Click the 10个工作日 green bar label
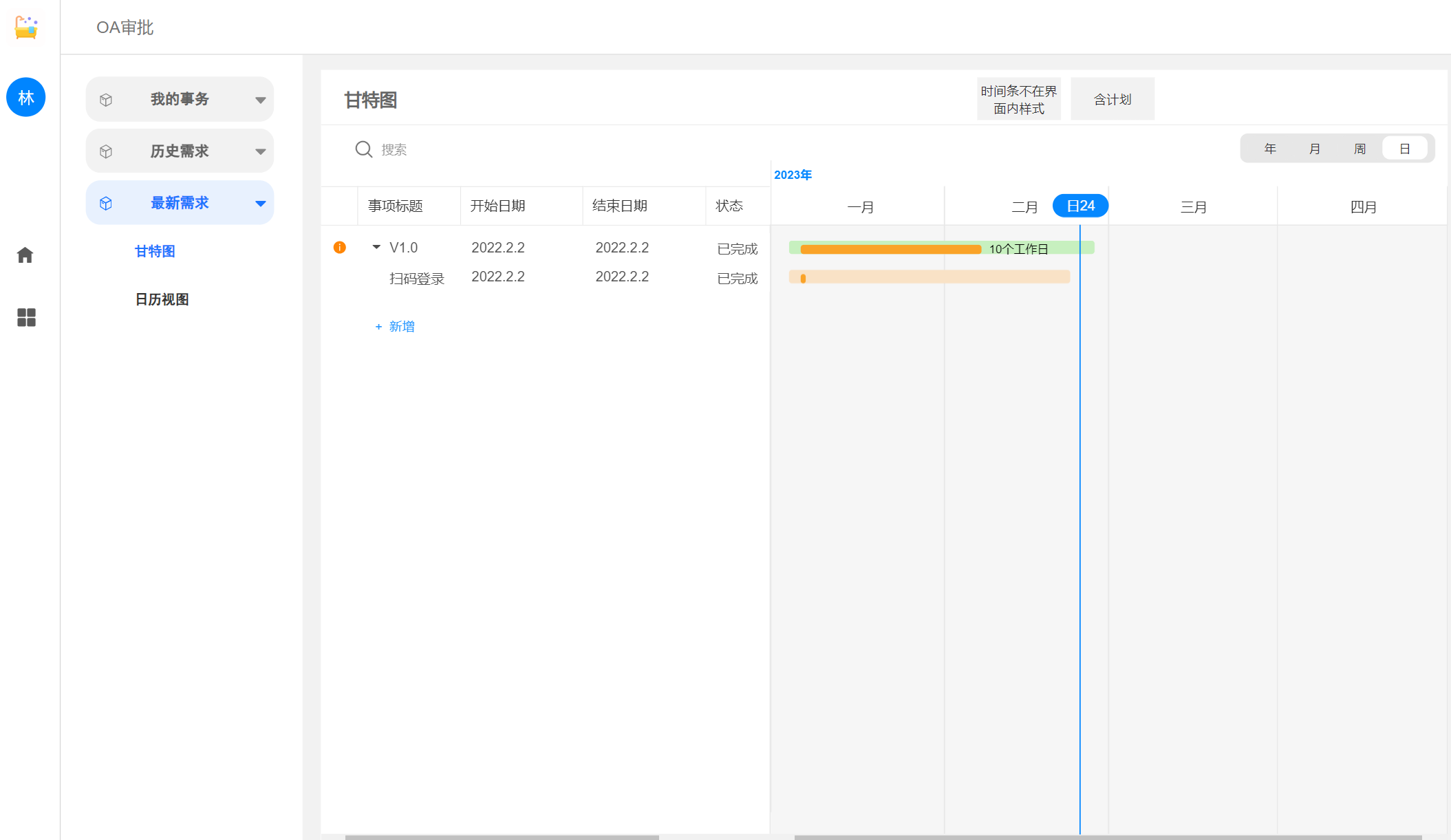The image size is (1451, 840). 1019,249
